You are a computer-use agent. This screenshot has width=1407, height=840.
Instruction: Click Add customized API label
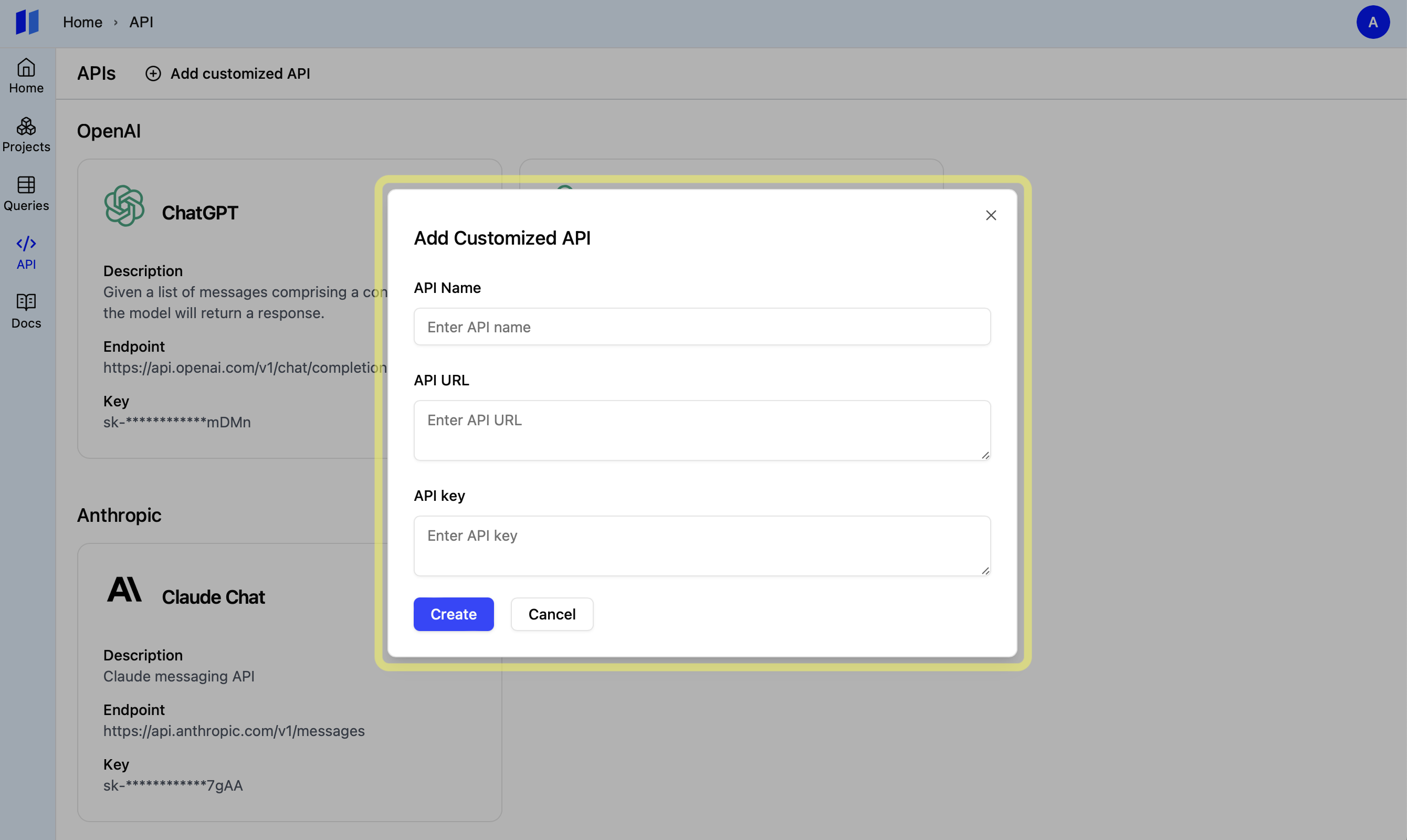click(x=240, y=73)
